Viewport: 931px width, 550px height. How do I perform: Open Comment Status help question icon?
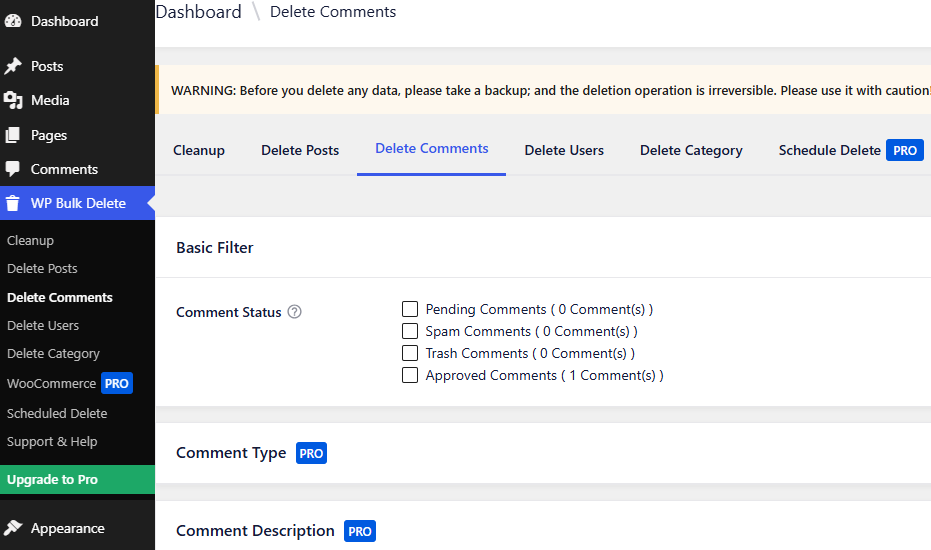pos(294,312)
